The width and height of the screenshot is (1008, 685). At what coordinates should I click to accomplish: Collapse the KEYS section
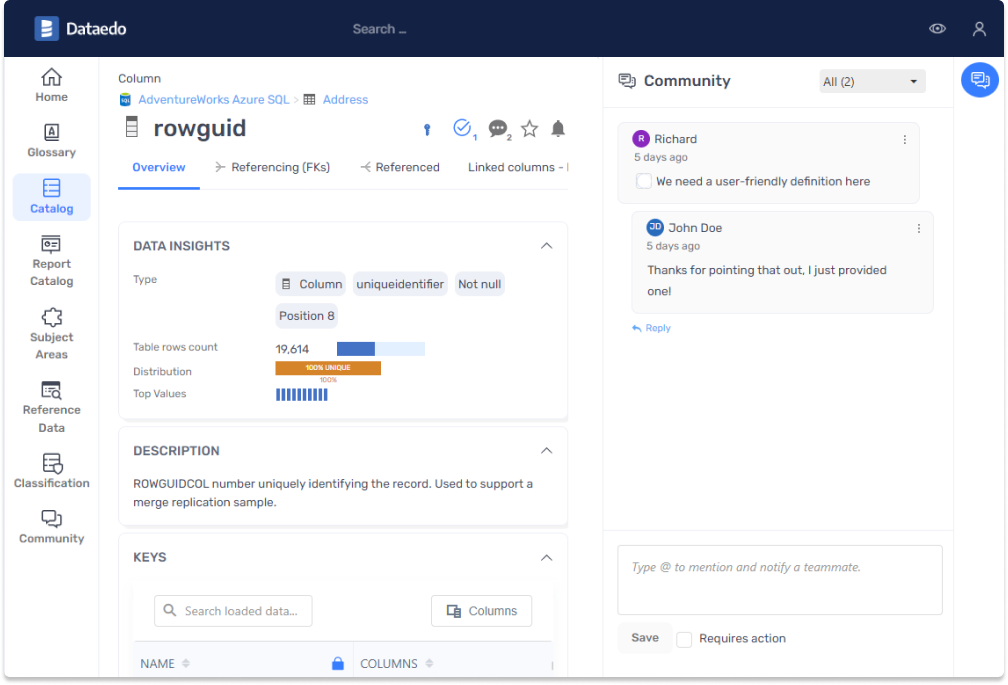pos(546,557)
